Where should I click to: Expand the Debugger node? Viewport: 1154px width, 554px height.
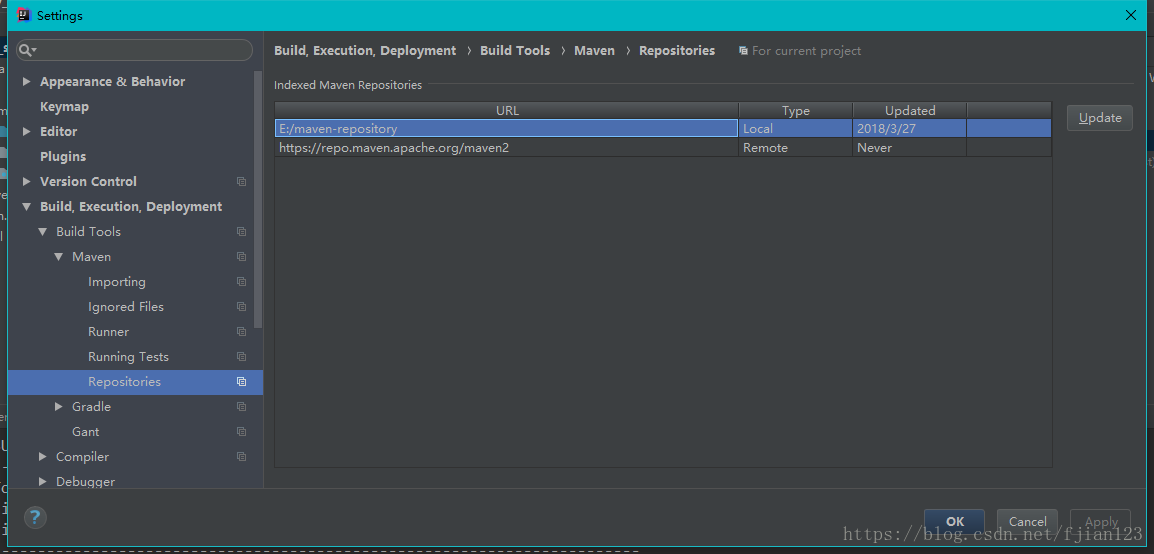click(43, 482)
